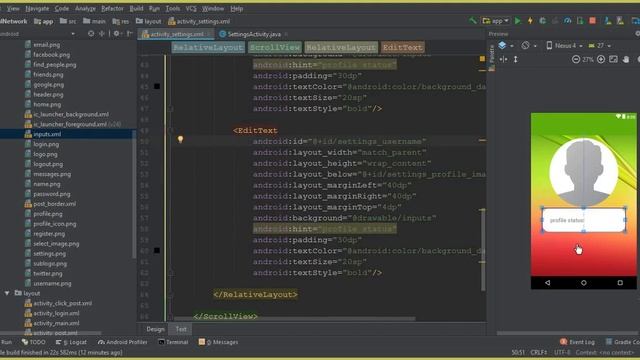Tap the home circle on the phone preview

point(584,282)
